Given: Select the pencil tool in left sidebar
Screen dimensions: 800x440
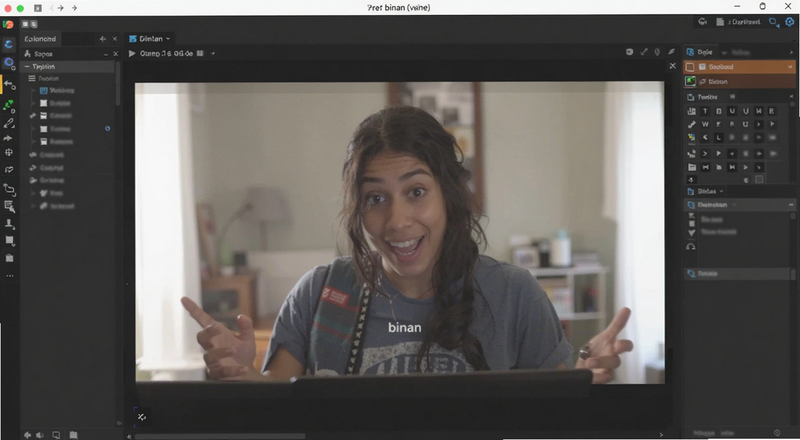Looking at the screenshot, I should pos(9,124).
